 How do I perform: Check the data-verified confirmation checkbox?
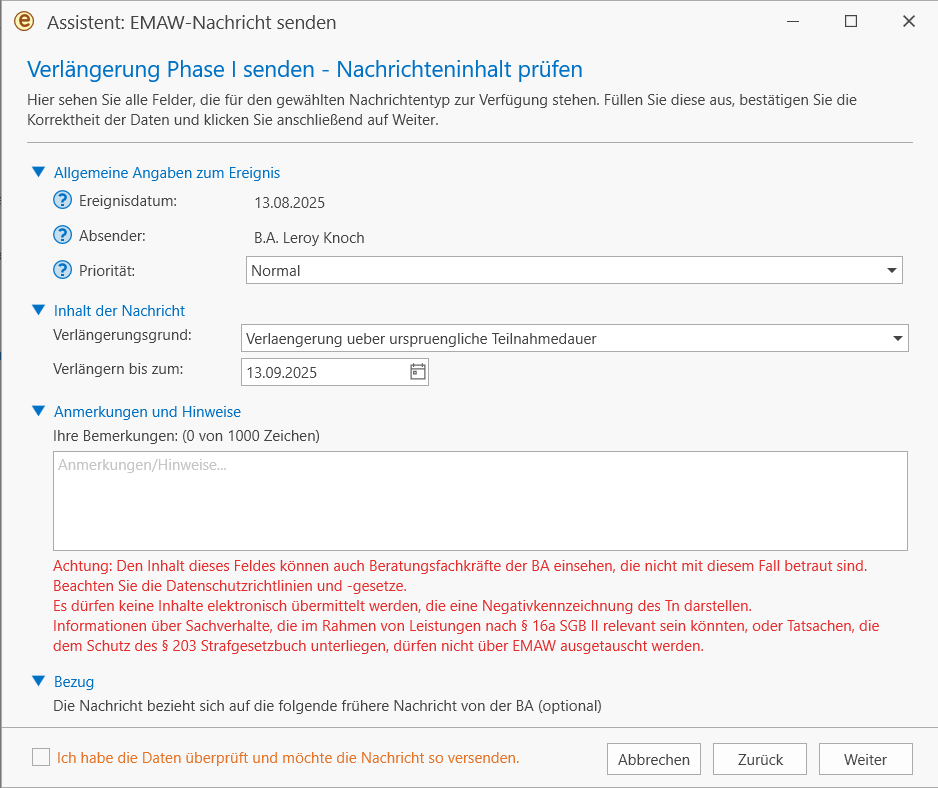[x=41, y=757]
